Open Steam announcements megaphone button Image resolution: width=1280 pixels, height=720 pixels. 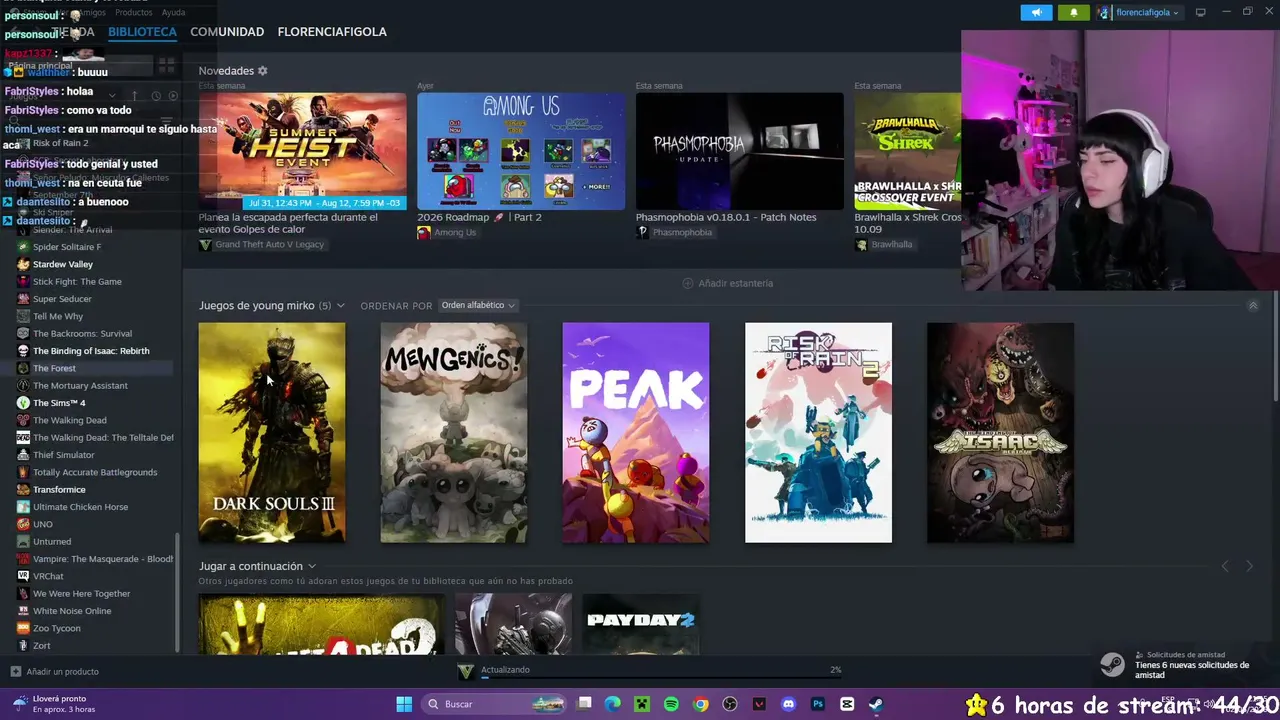(1036, 12)
